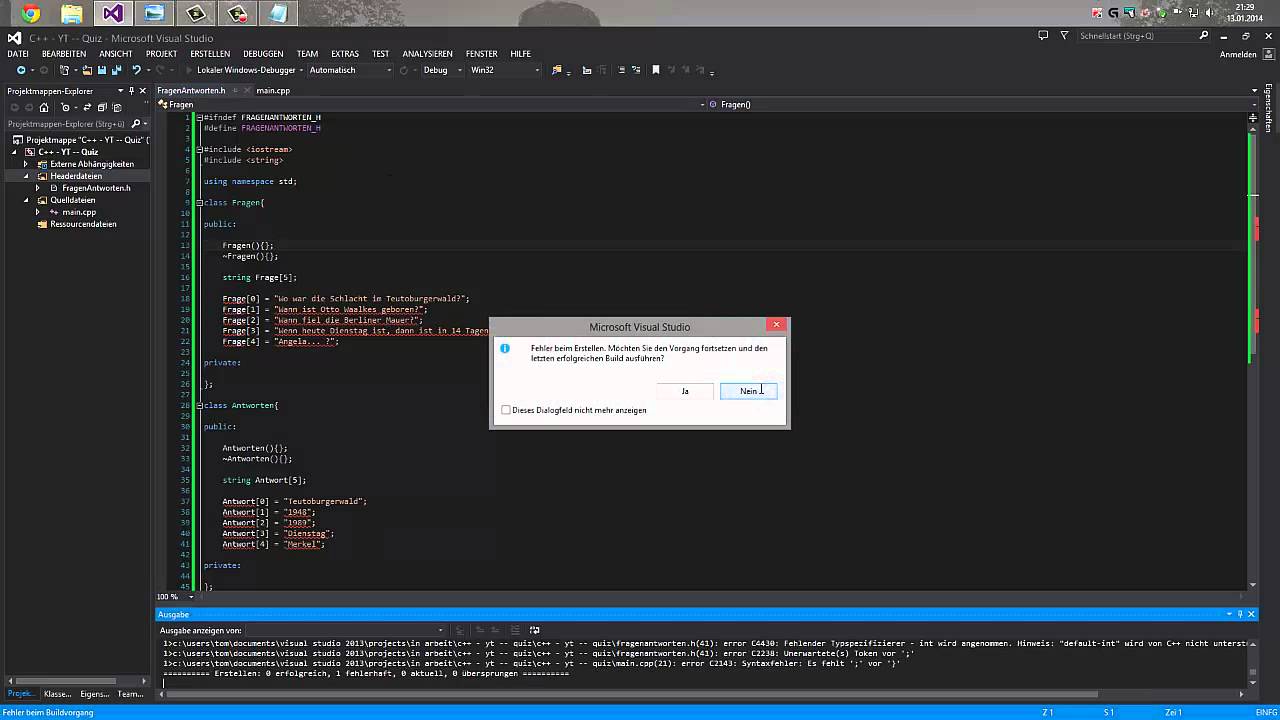
Task: Click the account avatar icon next to Anmelden
Action: (x=1266, y=54)
